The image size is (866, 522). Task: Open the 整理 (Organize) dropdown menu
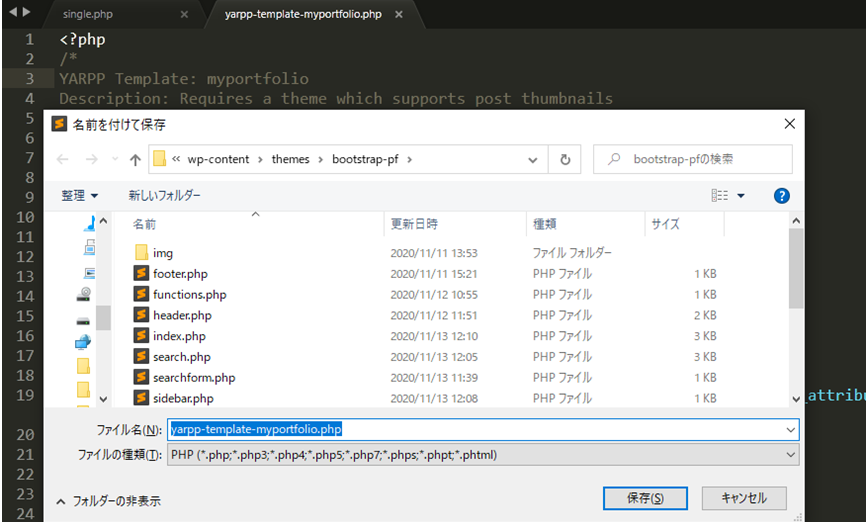80,196
